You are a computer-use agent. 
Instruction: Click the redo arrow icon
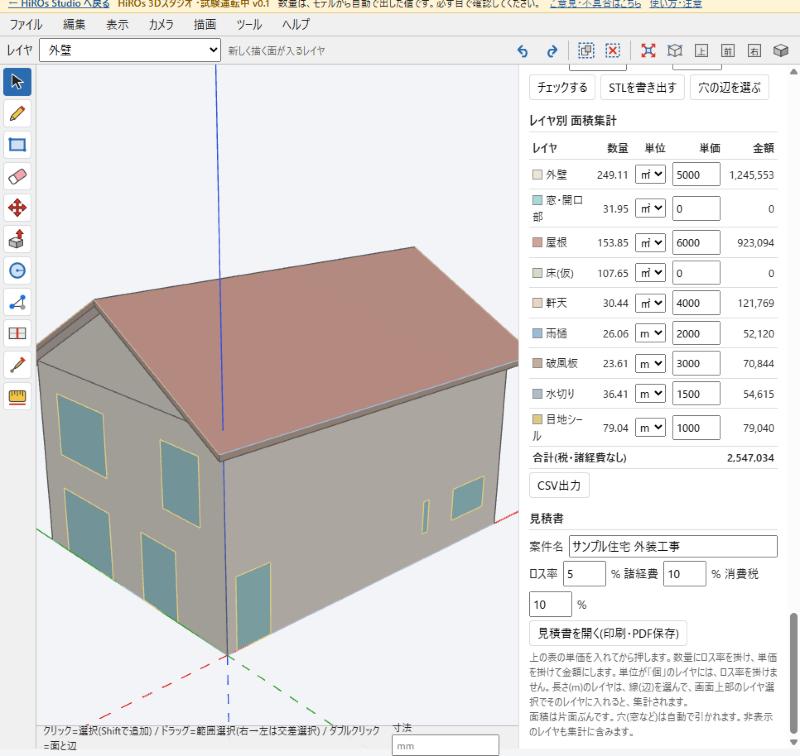tap(552, 51)
